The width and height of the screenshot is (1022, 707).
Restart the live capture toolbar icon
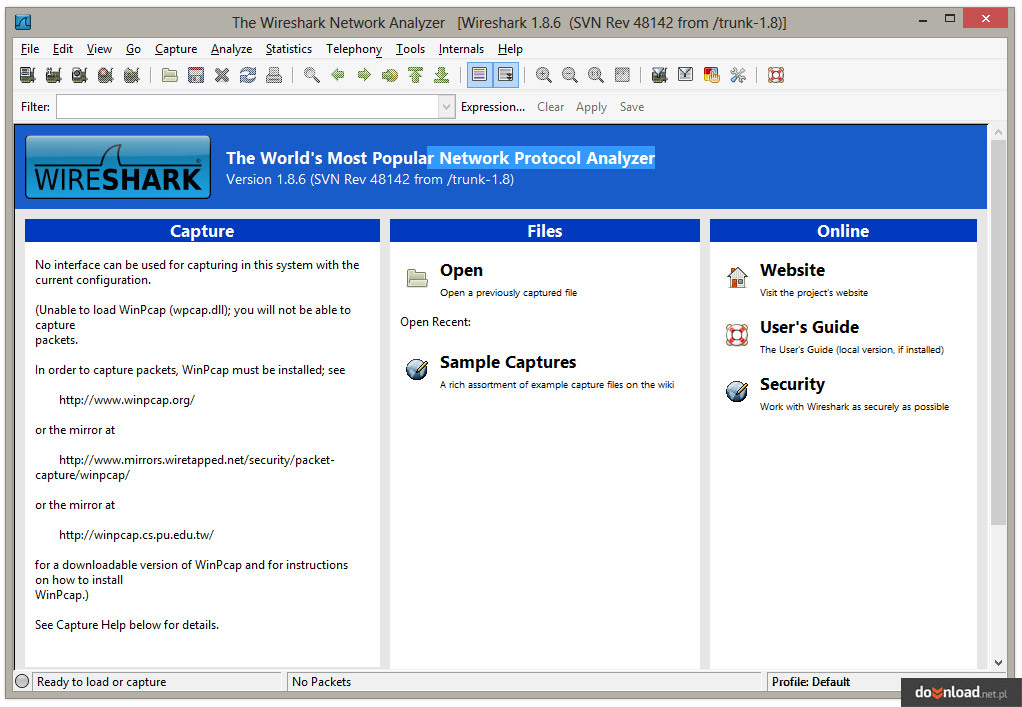(x=132, y=75)
